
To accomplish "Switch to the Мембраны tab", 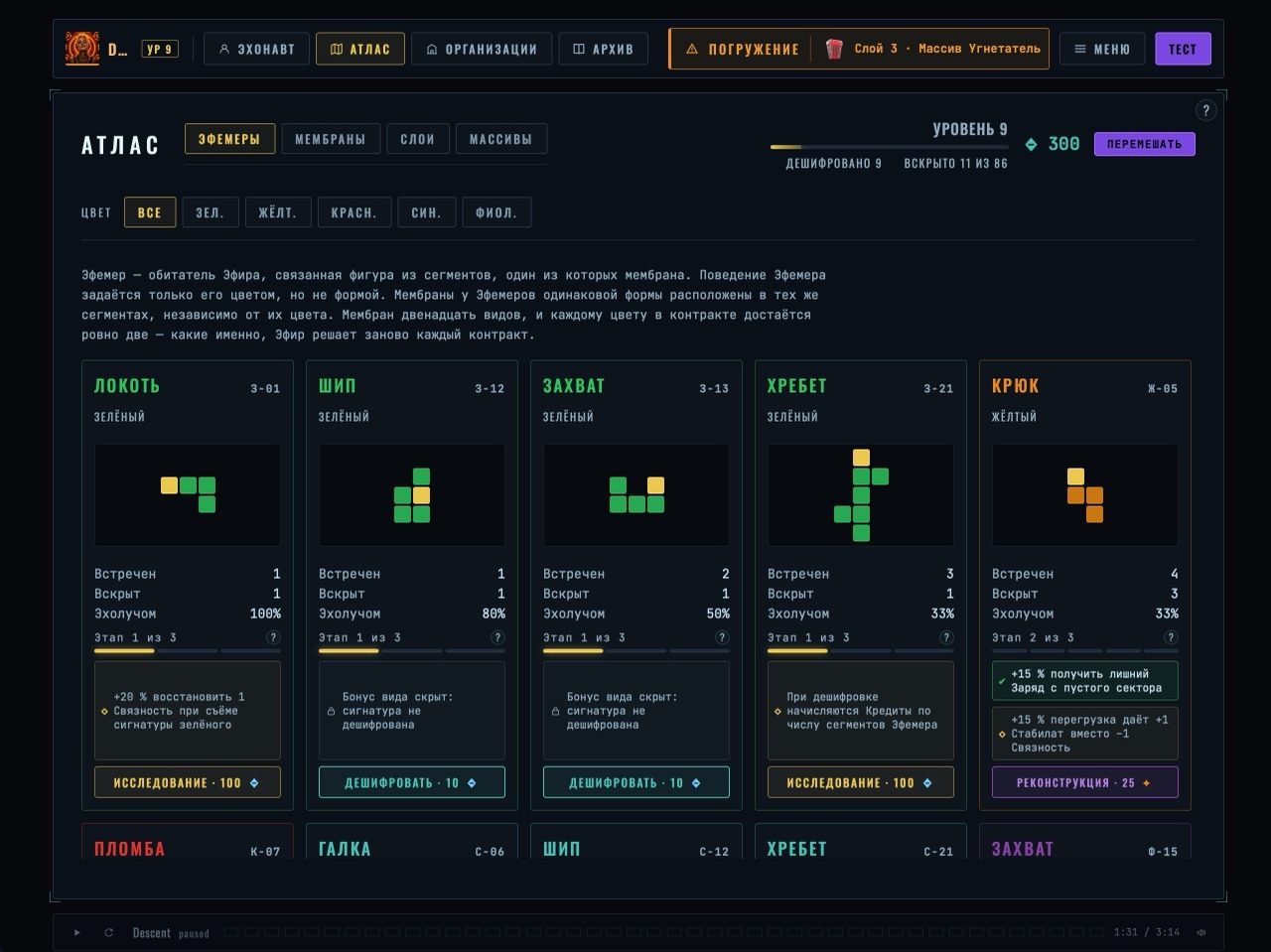I will [331, 139].
